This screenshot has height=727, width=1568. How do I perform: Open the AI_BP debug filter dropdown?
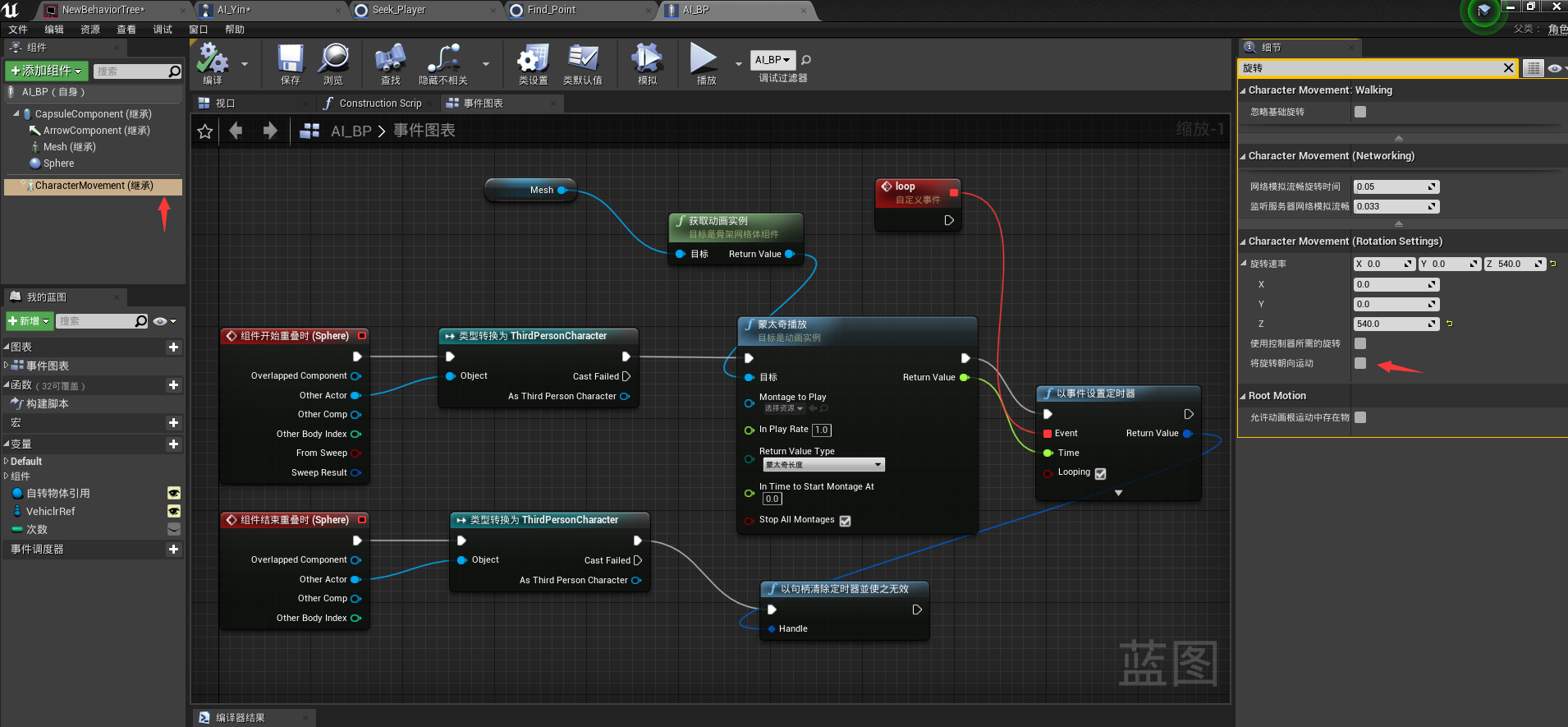pos(773,60)
